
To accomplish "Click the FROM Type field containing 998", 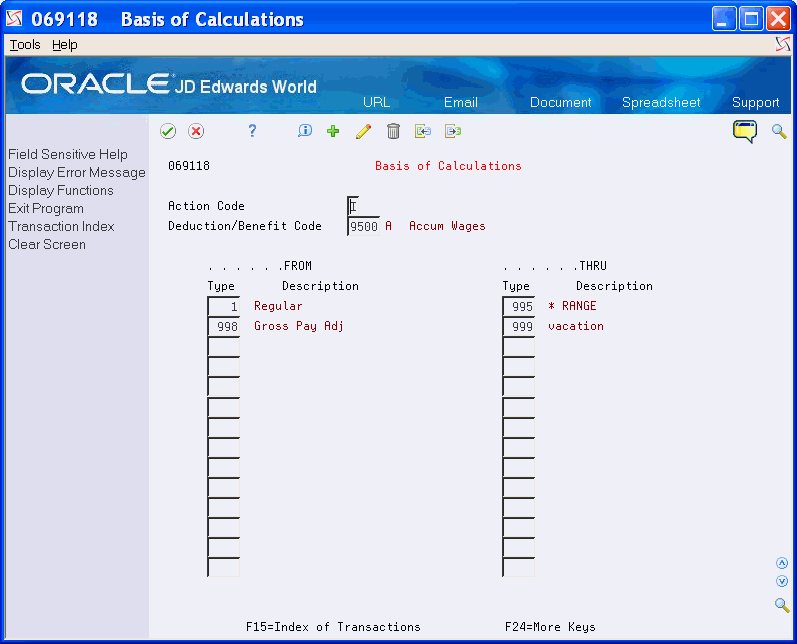I will [x=224, y=326].
